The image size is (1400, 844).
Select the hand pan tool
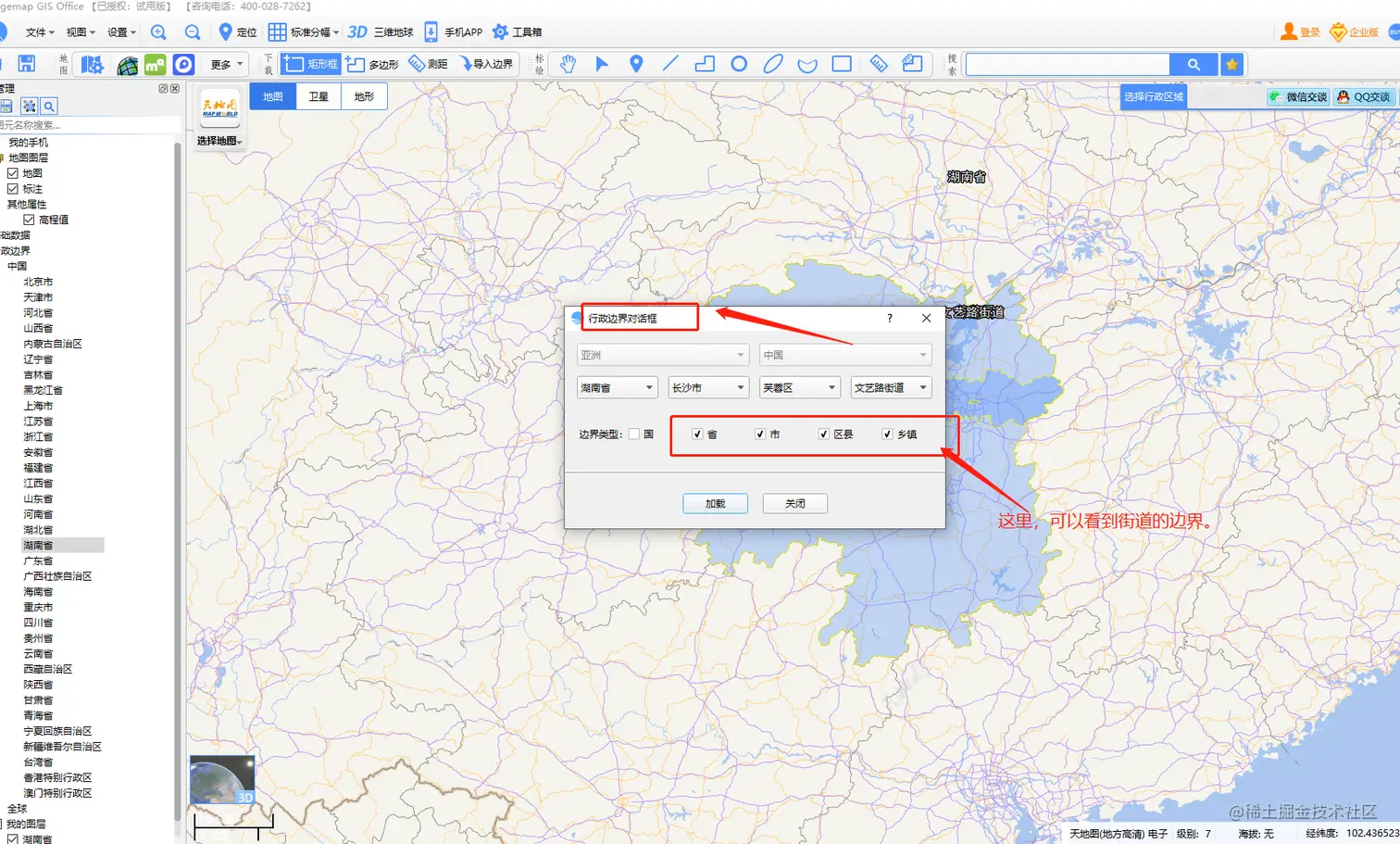click(x=568, y=64)
